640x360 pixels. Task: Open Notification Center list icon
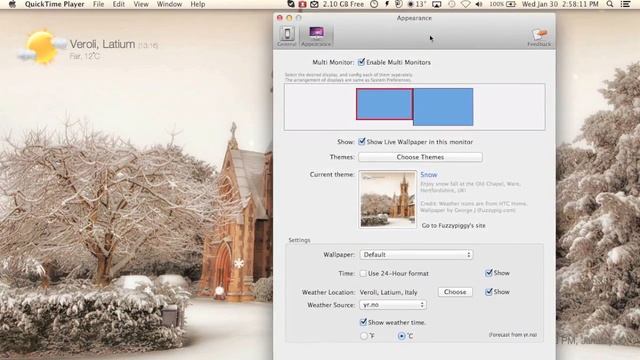point(625,4)
